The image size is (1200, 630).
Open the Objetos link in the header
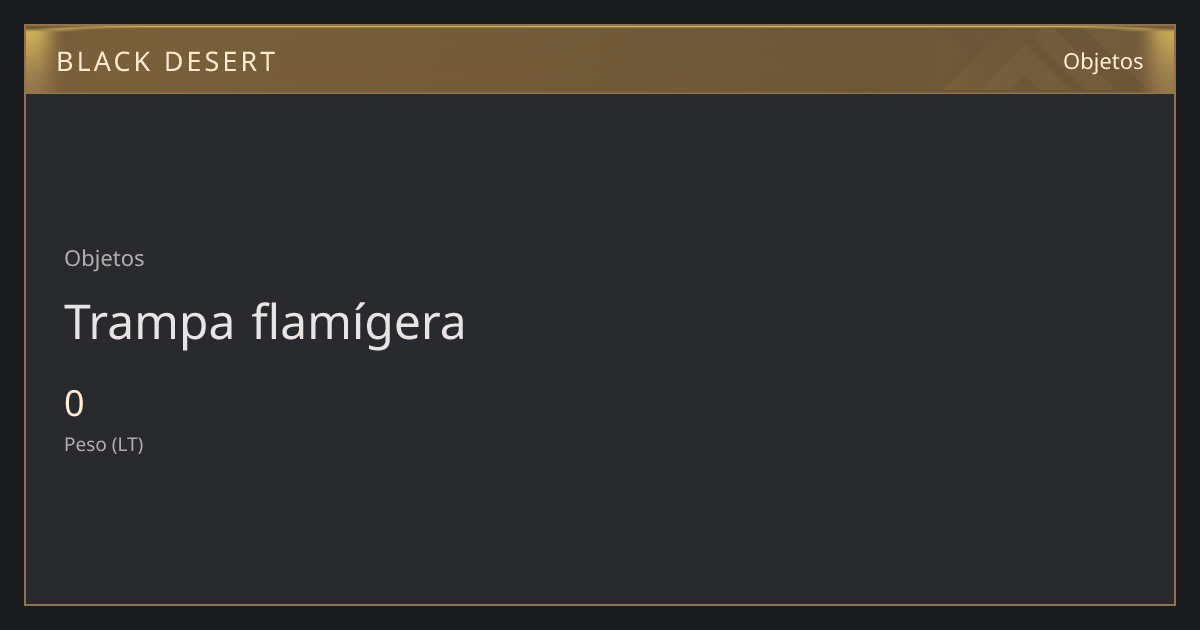1103,61
